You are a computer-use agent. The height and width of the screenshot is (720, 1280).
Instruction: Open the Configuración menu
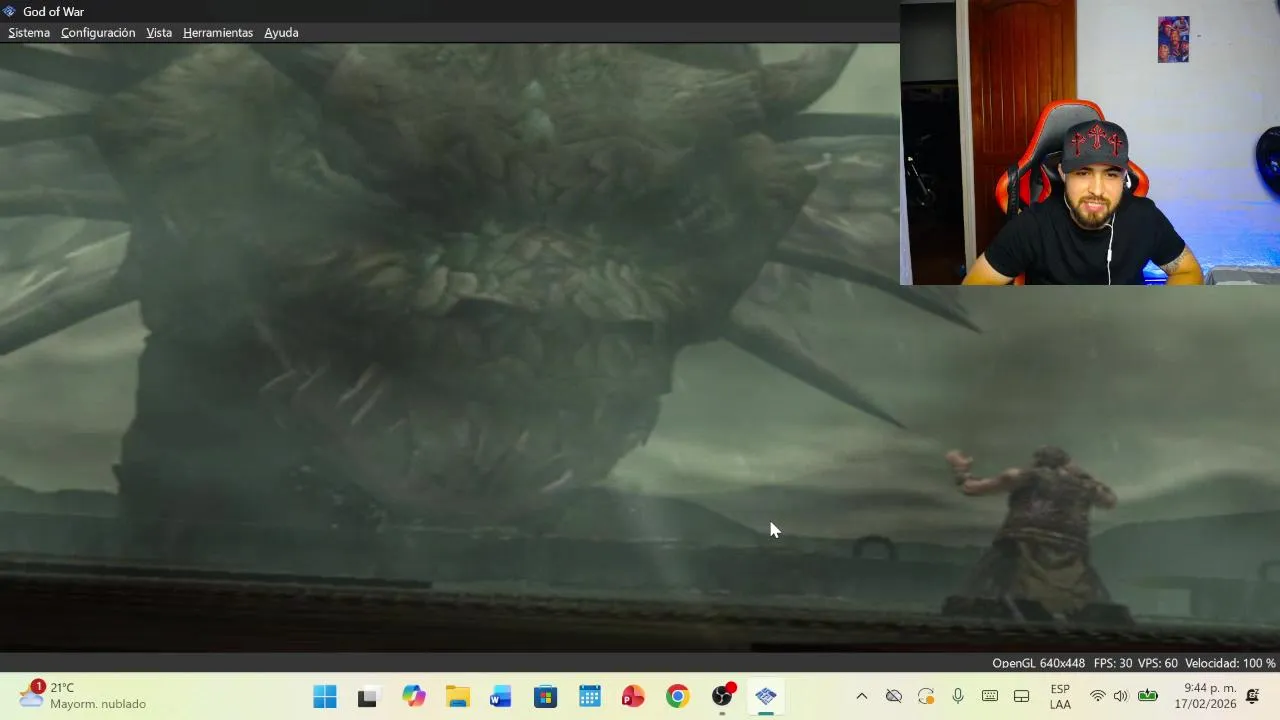pos(98,33)
